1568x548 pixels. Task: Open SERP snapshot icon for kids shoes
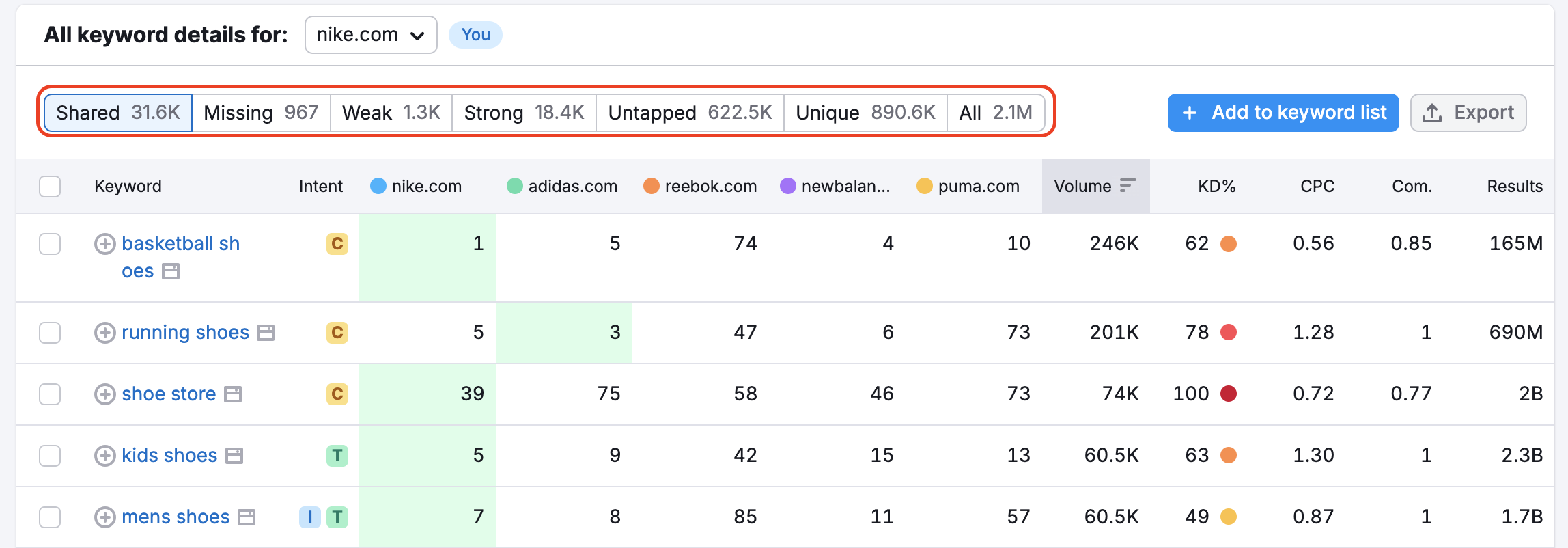(234, 456)
